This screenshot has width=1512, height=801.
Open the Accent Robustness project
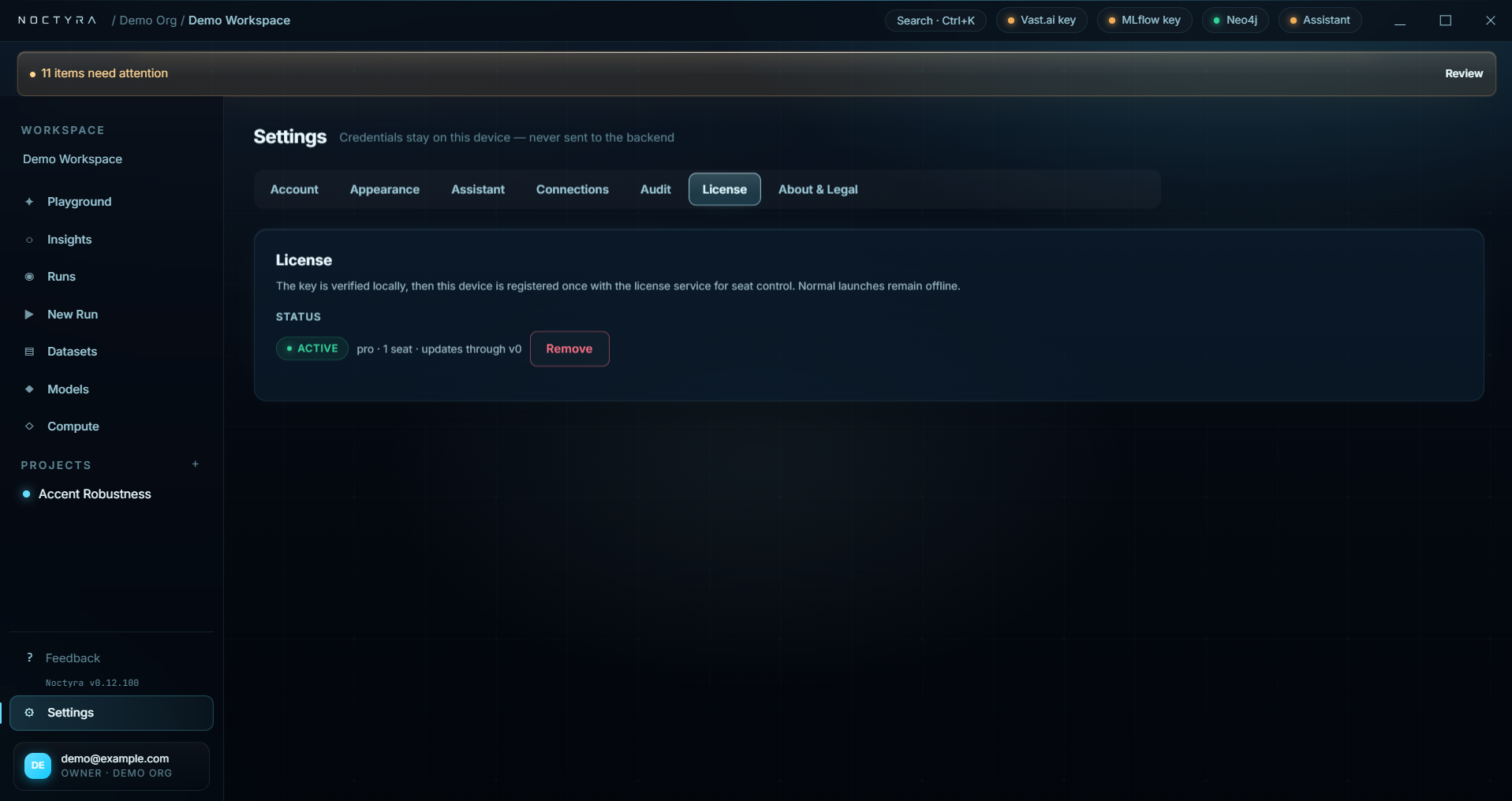[95, 494]
